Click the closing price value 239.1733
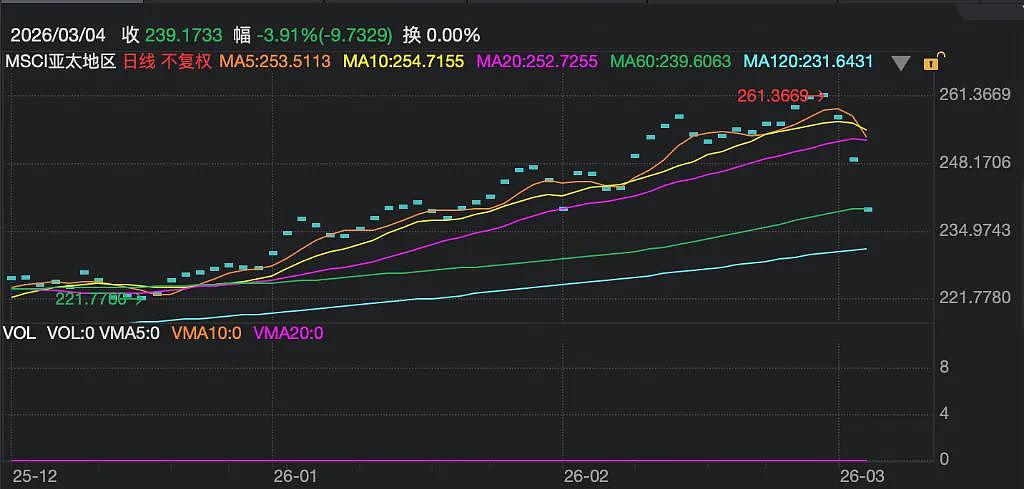Screen dimensions: 1024x489 184,35
